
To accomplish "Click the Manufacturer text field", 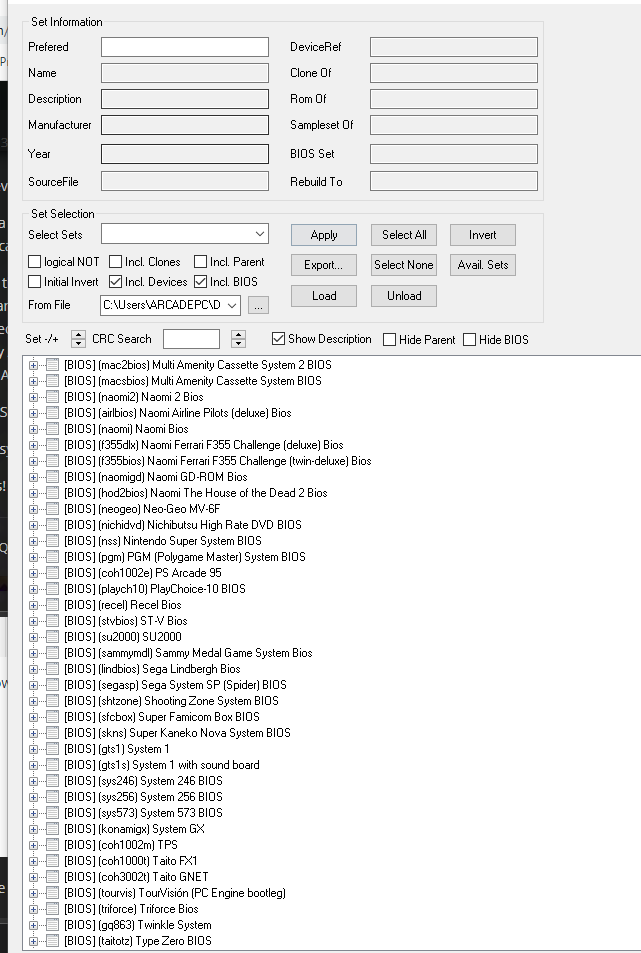I will [x=185, y=125].
